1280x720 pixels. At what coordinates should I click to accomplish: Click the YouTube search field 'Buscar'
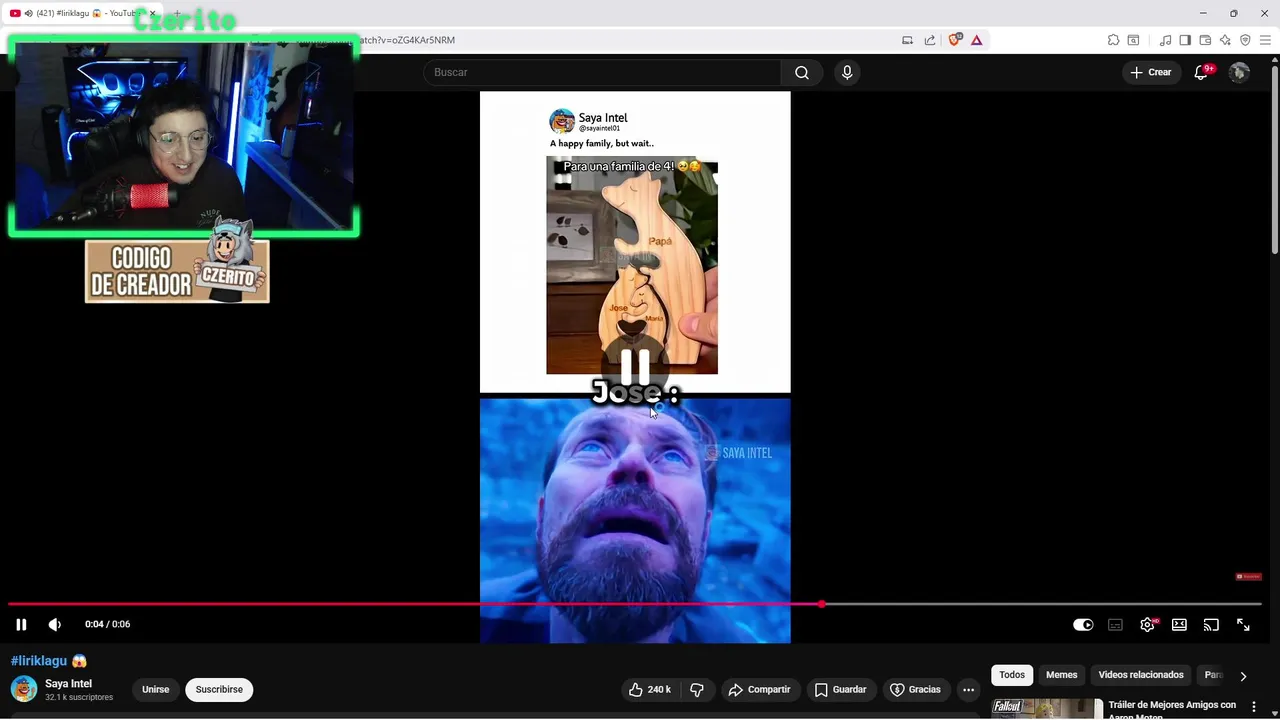click(x=602, y=72)
